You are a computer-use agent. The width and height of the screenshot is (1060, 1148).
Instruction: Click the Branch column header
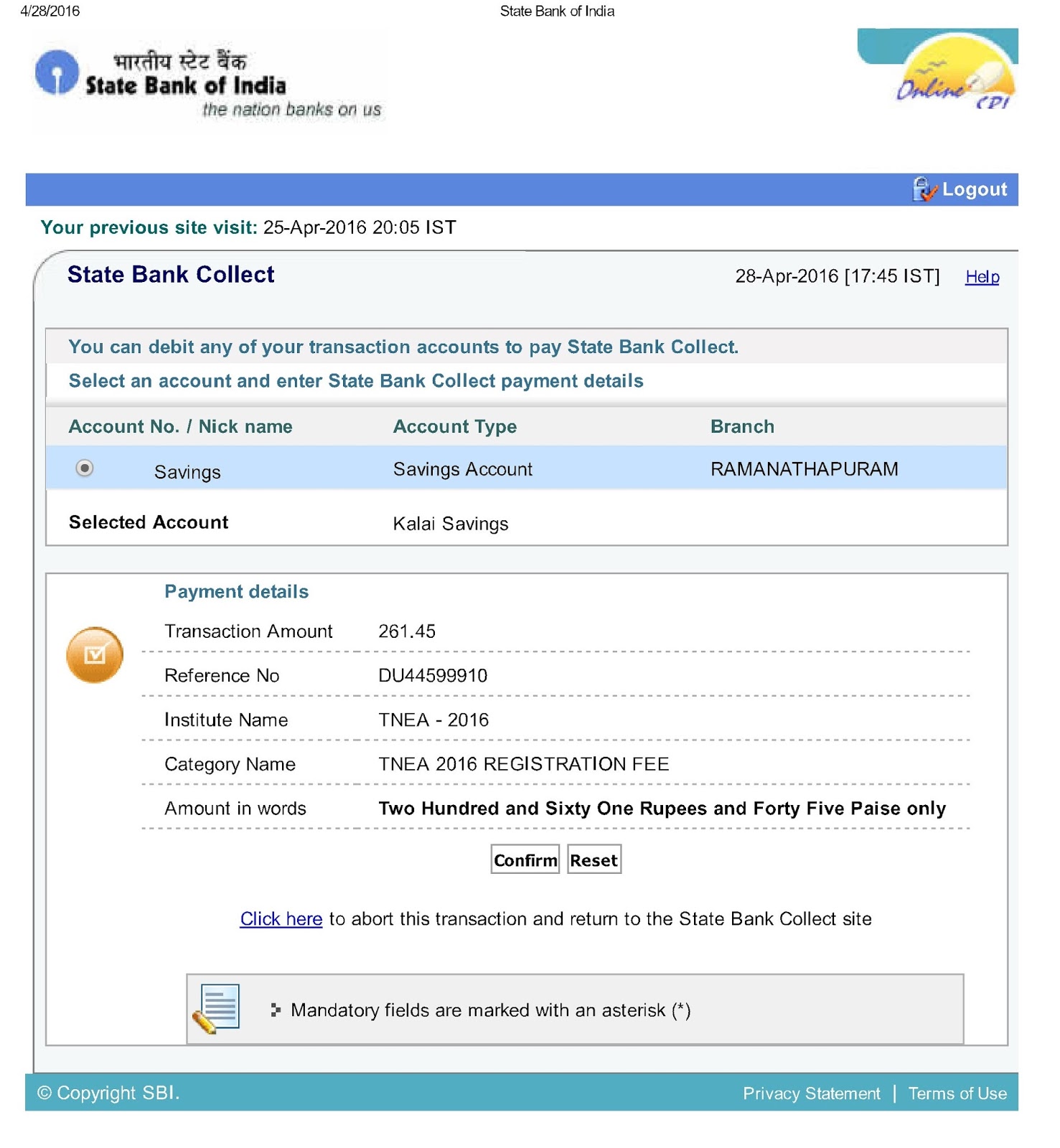tap(742, 427)
